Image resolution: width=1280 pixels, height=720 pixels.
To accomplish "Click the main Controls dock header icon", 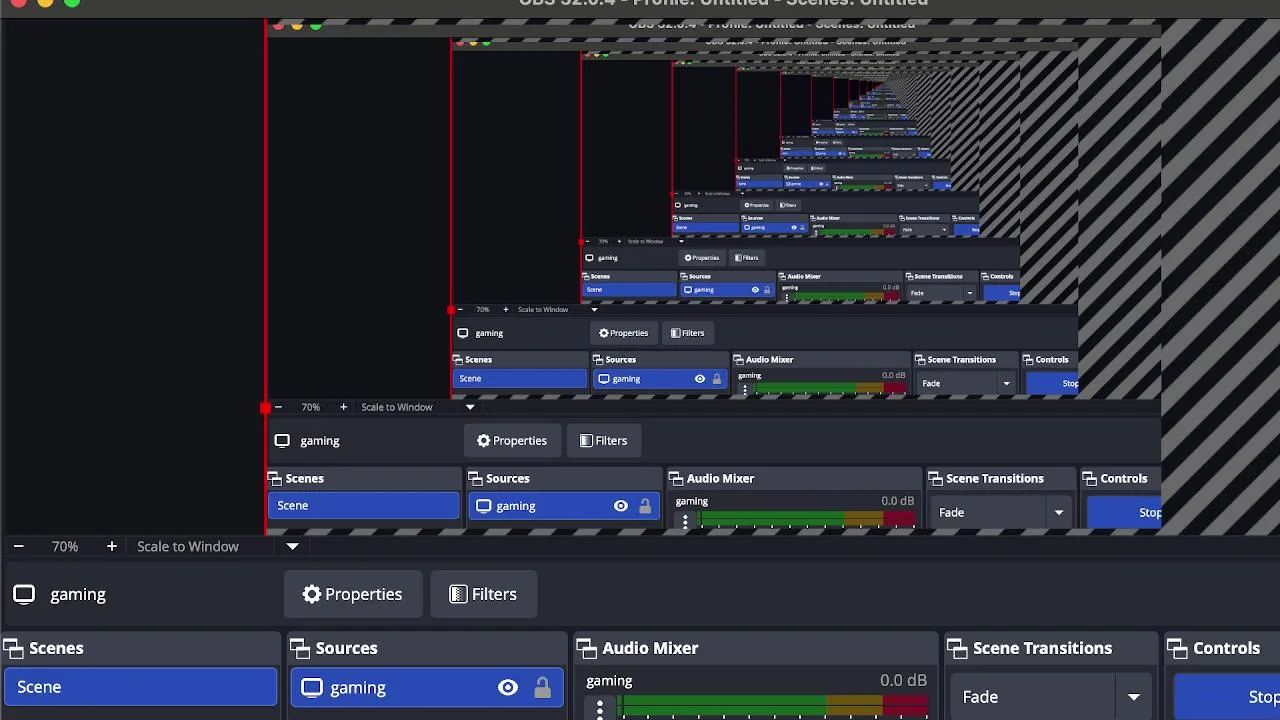I will coord(1178,648).
